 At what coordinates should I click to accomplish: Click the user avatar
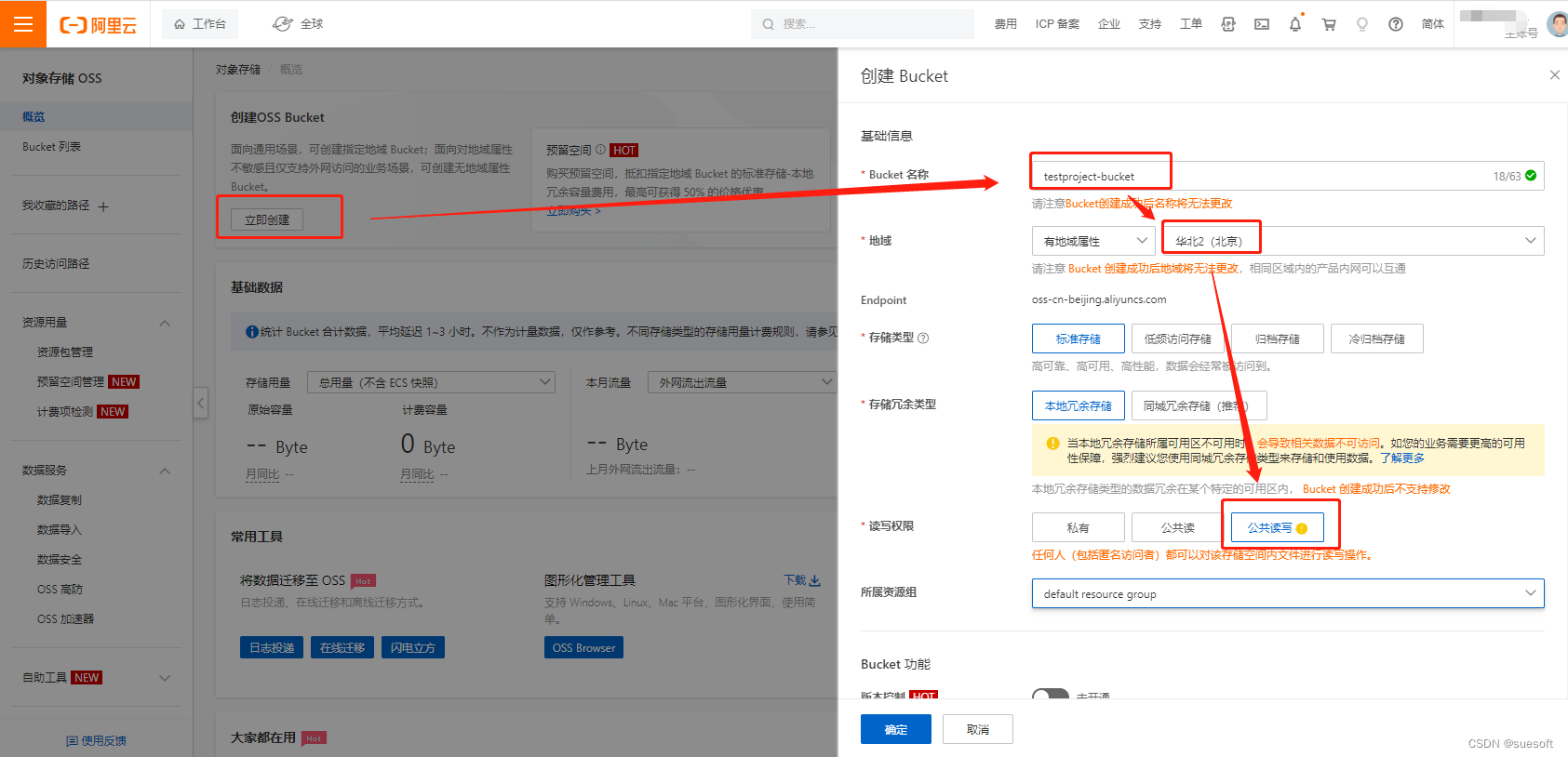point(1558,24)
